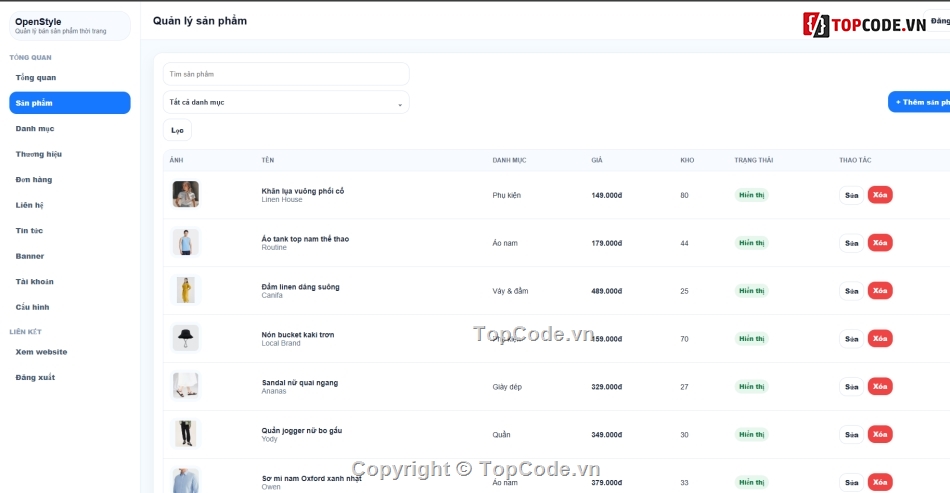Click the price 489.000đ
The image size is (950, 493).
pyautogui.click(x=606, y=291)
